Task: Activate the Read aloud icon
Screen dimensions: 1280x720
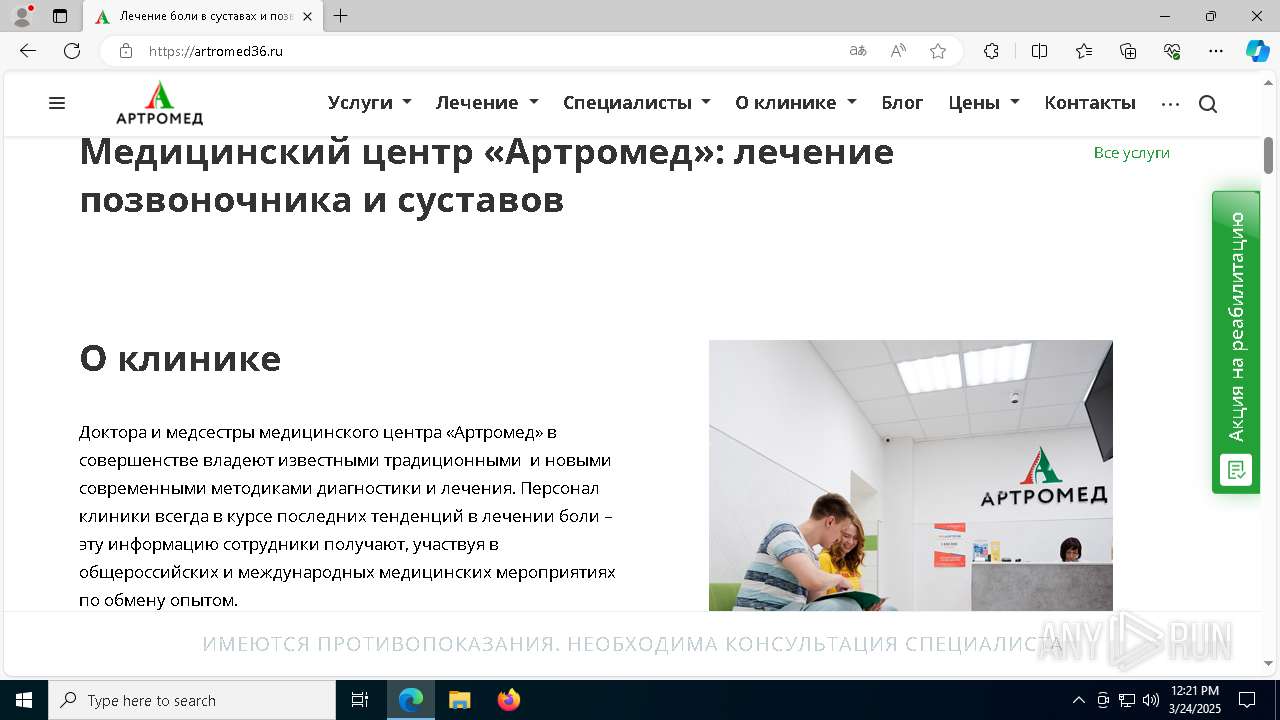Action: (x=898, y=51)
